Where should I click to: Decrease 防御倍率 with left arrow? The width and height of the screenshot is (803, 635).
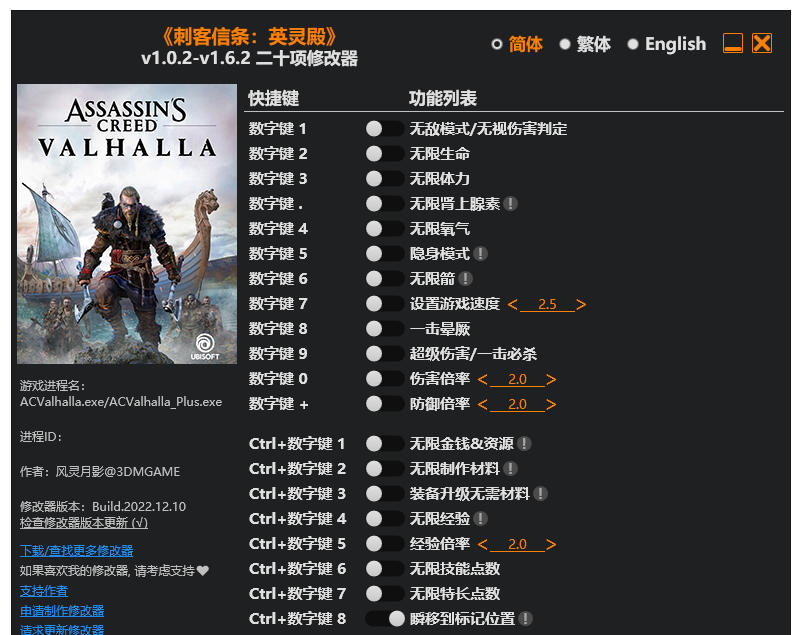click(x=482, y=405)
